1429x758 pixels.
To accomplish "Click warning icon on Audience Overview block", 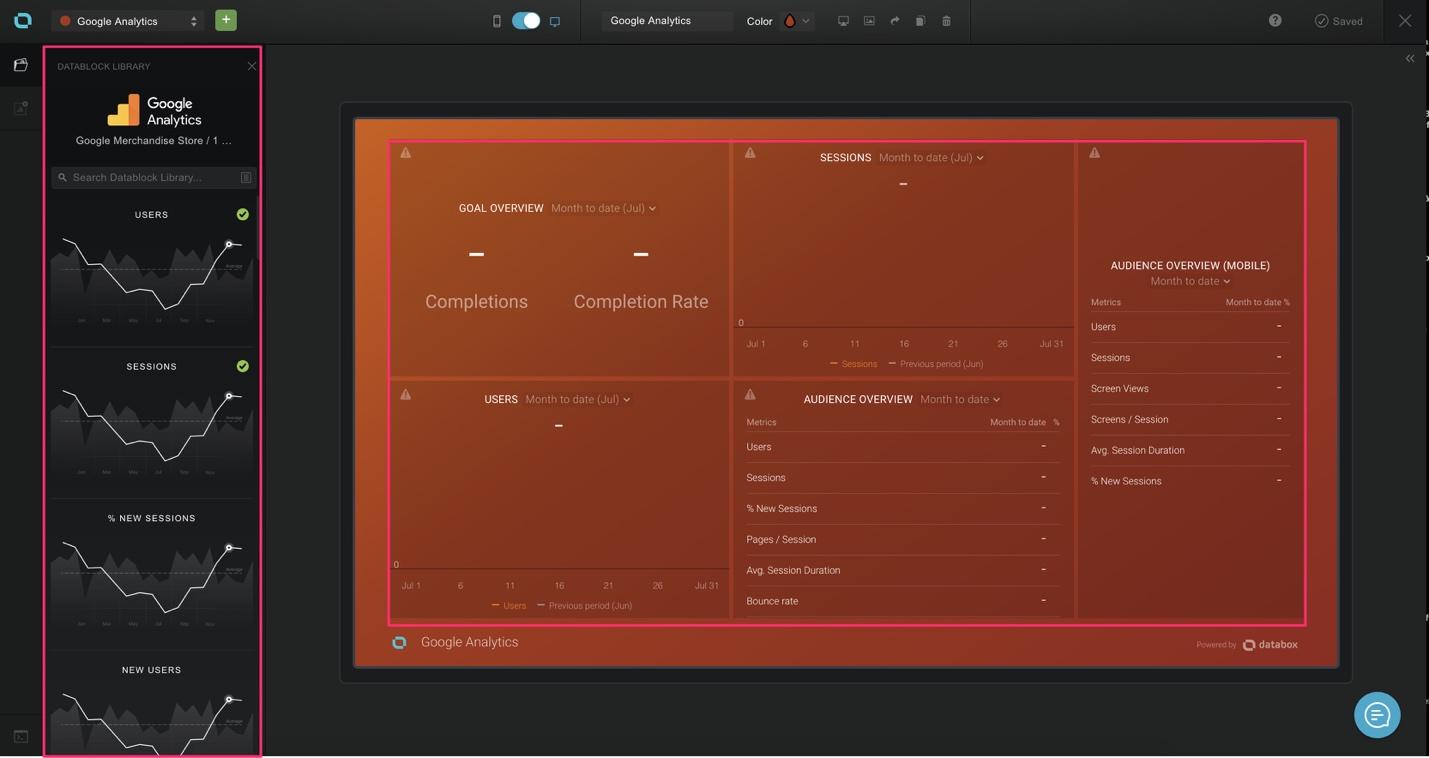I will tap(750, 394).
